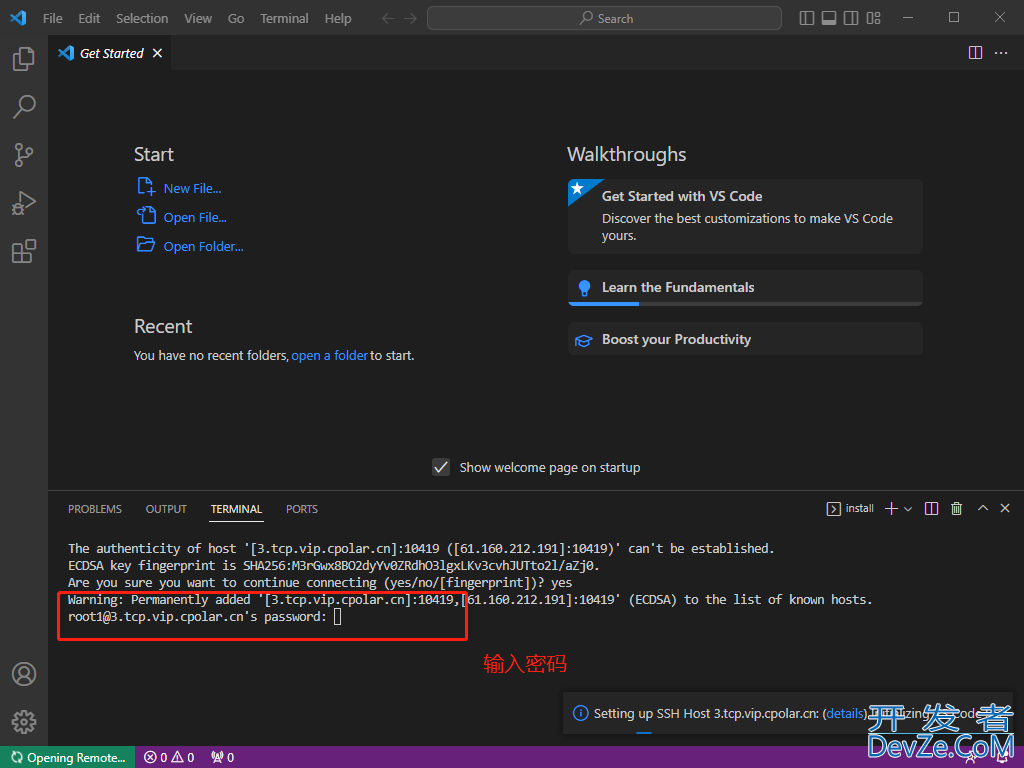Image resolution: width=1024 pixels, height=768 pixels.
Task: Split the terminal
Action: (x=931, y=509)
